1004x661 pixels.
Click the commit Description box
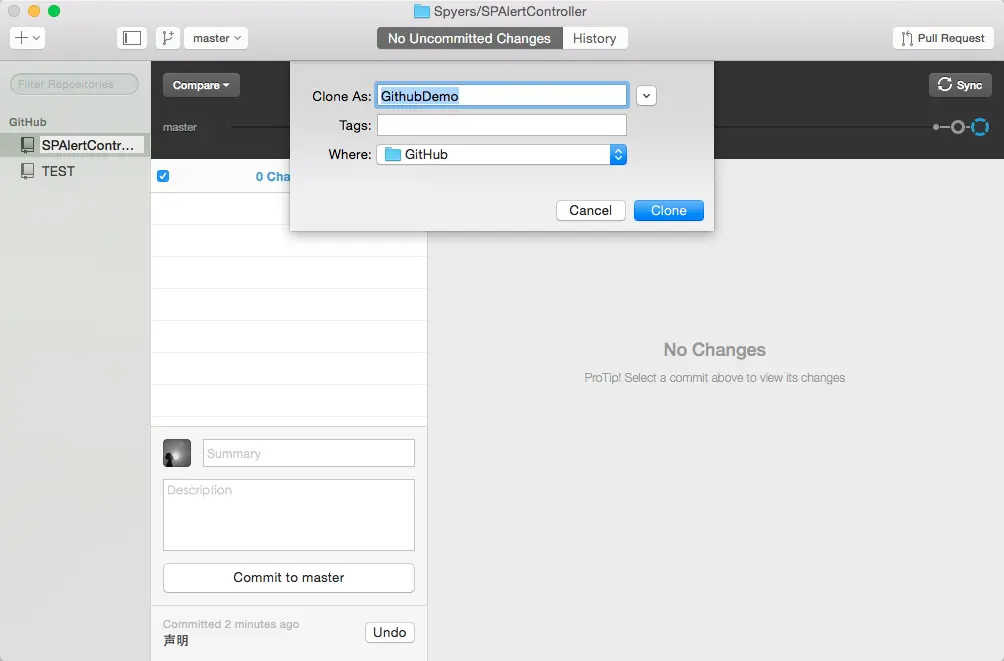click(x=289, y=515)
